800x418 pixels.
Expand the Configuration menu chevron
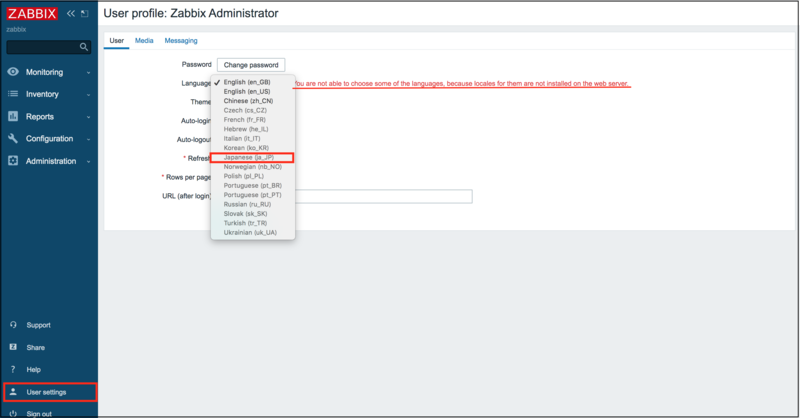point(88,139)
